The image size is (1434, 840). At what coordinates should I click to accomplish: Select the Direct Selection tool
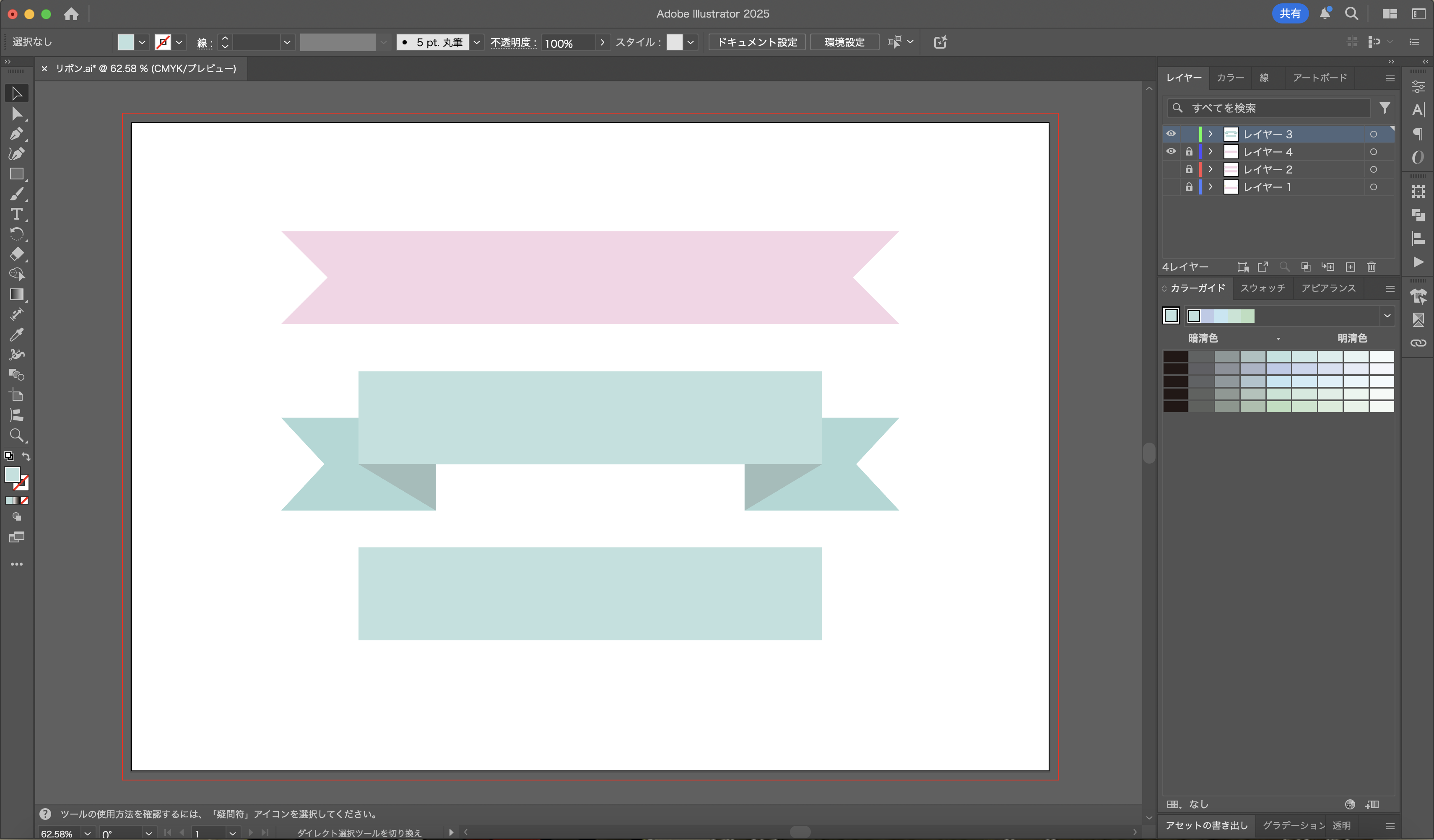click(16, 114)
